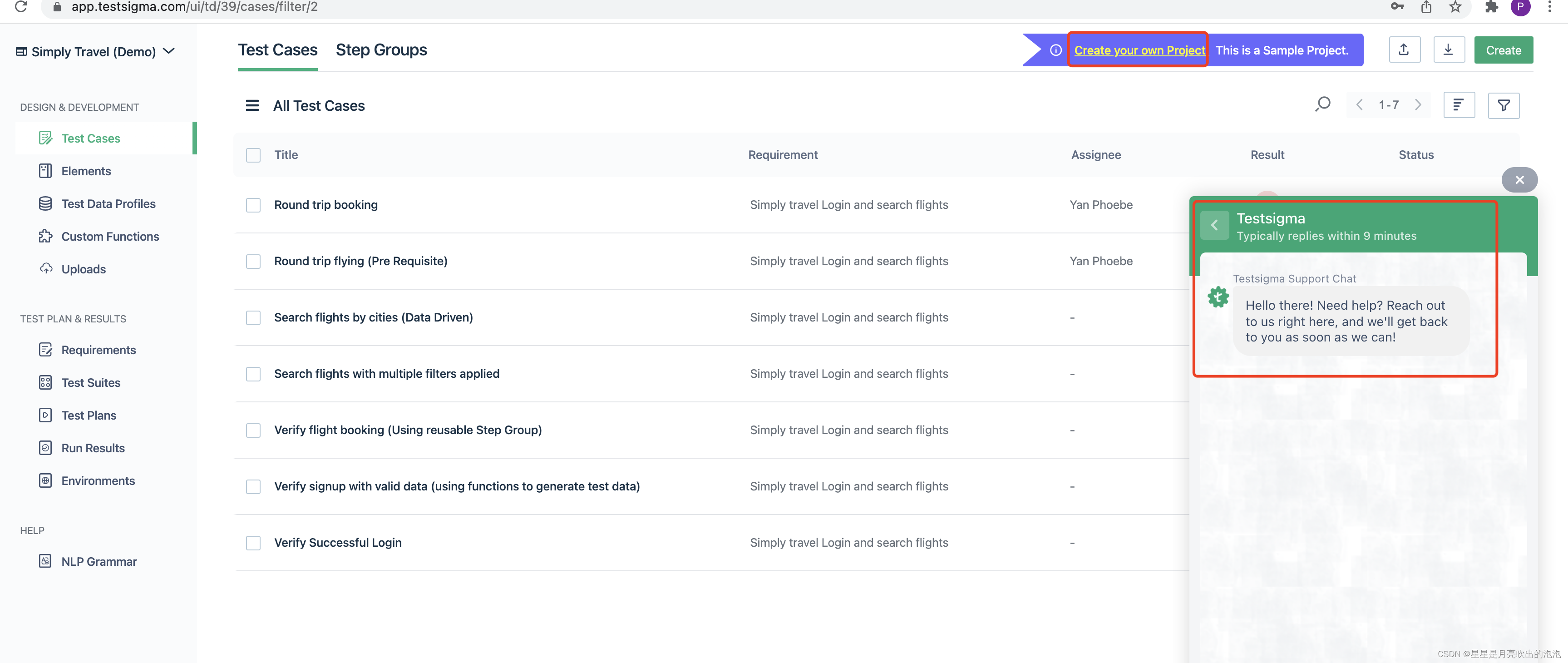Select the Verify Successful Login checkbox
The width and height of the screenshot is (1568, 663).
(253, 543)
